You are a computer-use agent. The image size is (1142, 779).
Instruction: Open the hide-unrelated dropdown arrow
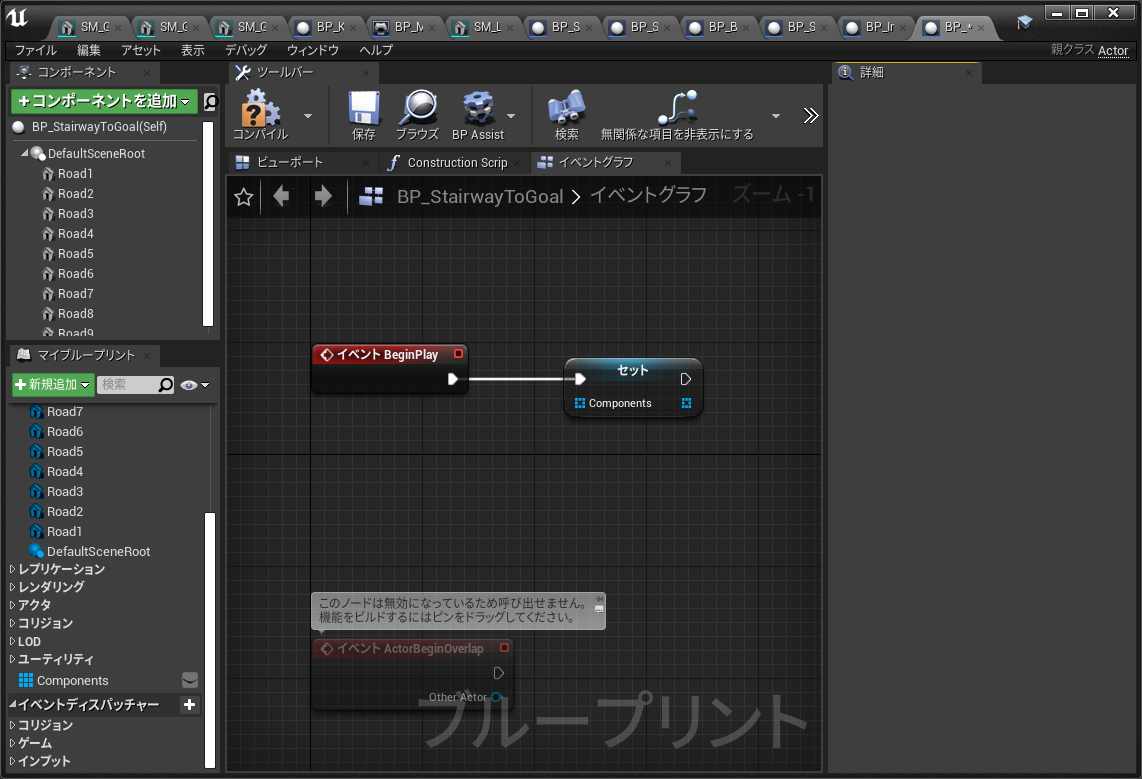(x=776, y=116)
